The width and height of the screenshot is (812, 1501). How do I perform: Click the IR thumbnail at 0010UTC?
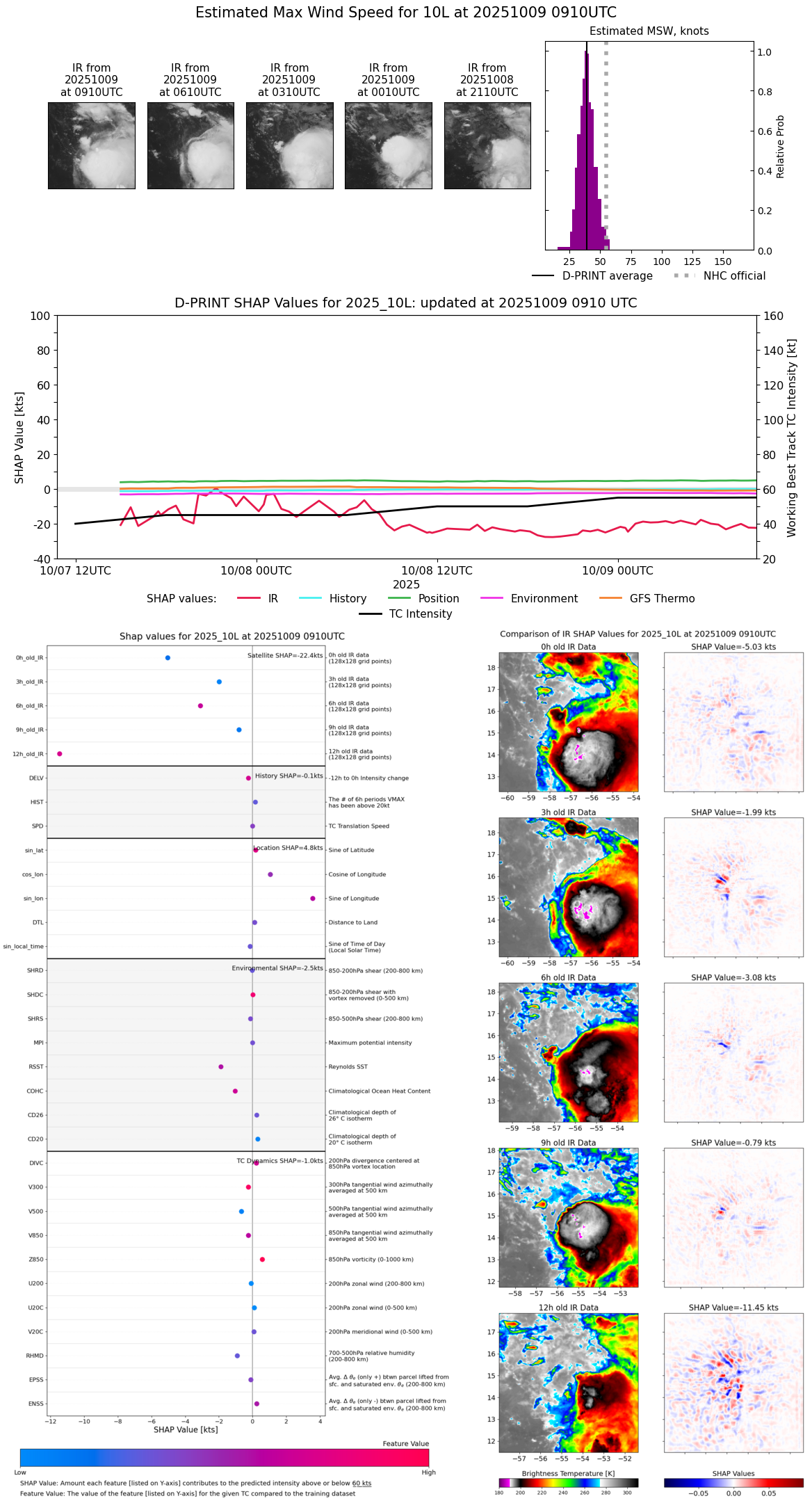pos(389,145)
